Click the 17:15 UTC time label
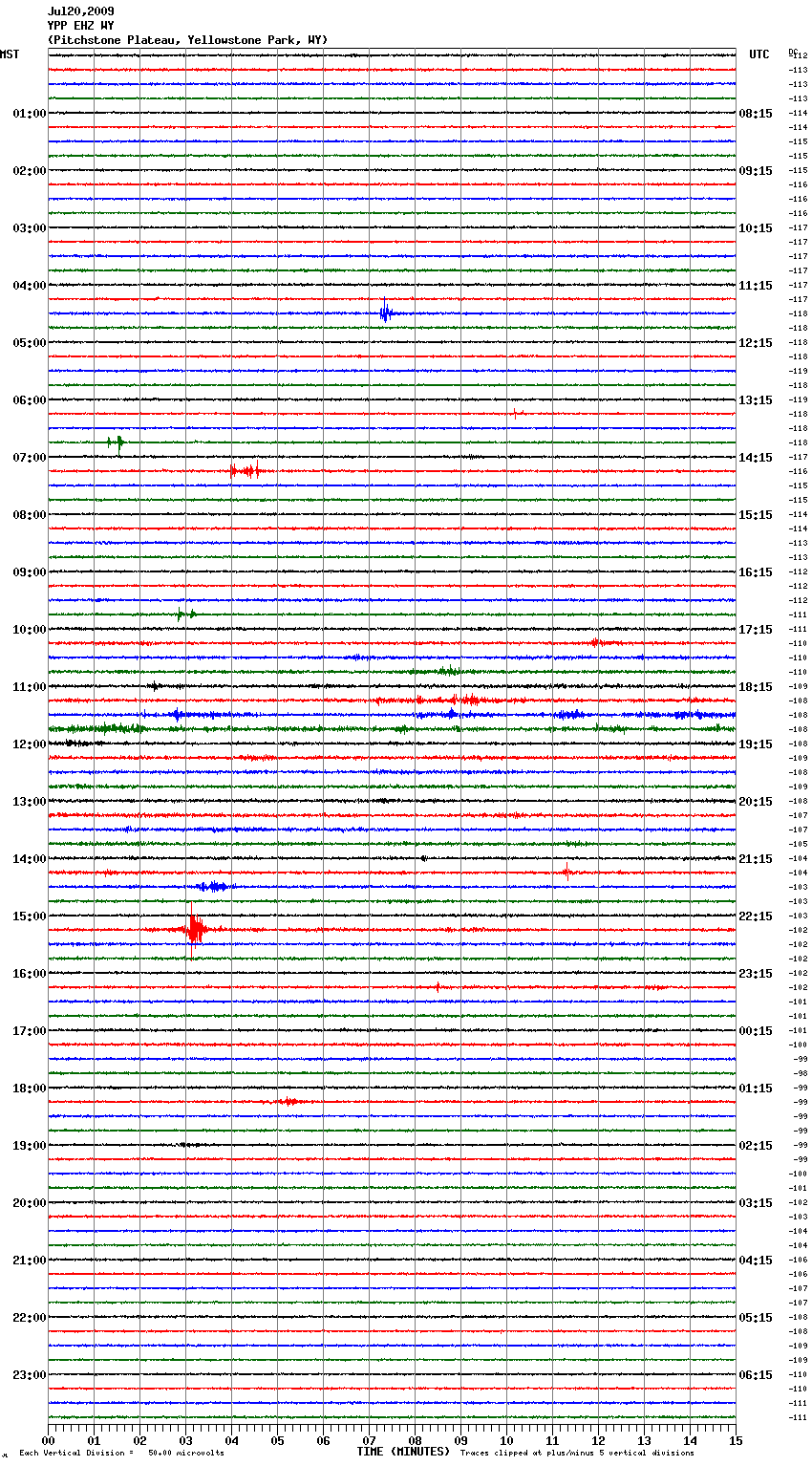 756,630
